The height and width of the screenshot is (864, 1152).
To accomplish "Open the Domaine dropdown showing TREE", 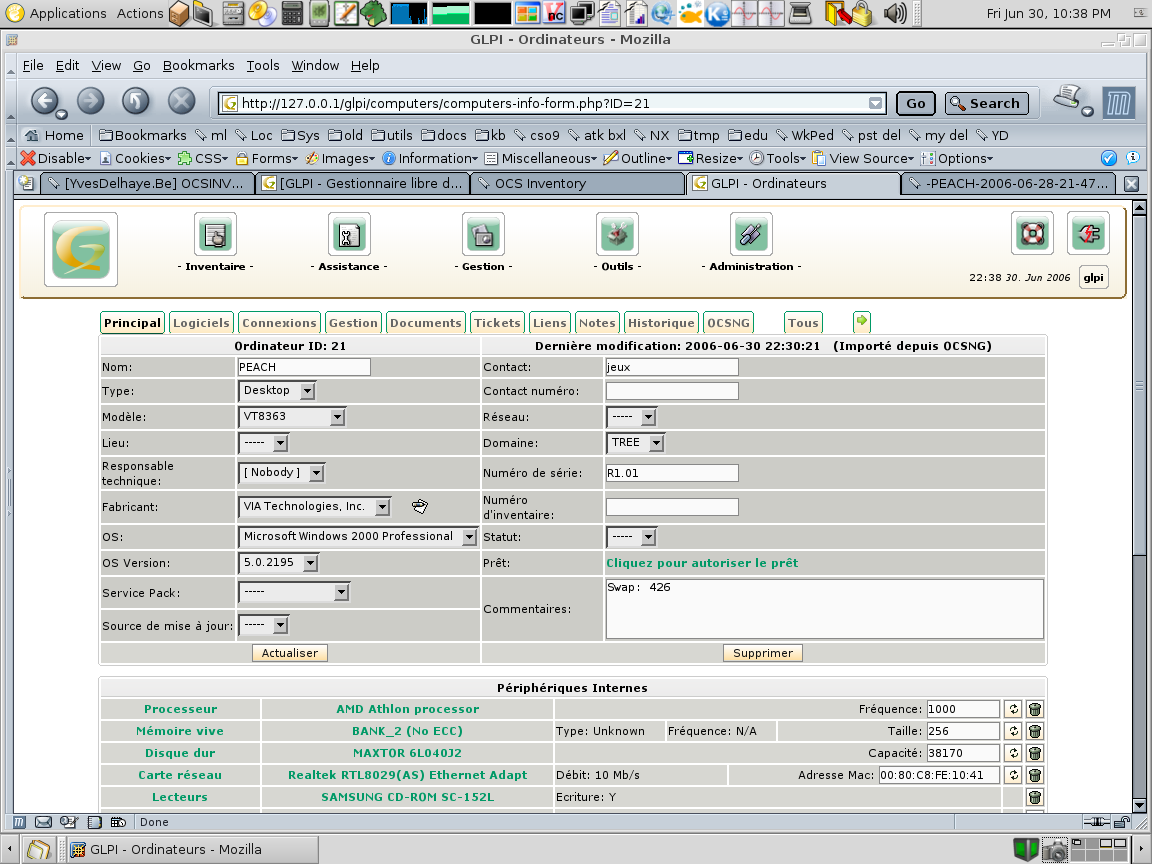I will 636,443.
